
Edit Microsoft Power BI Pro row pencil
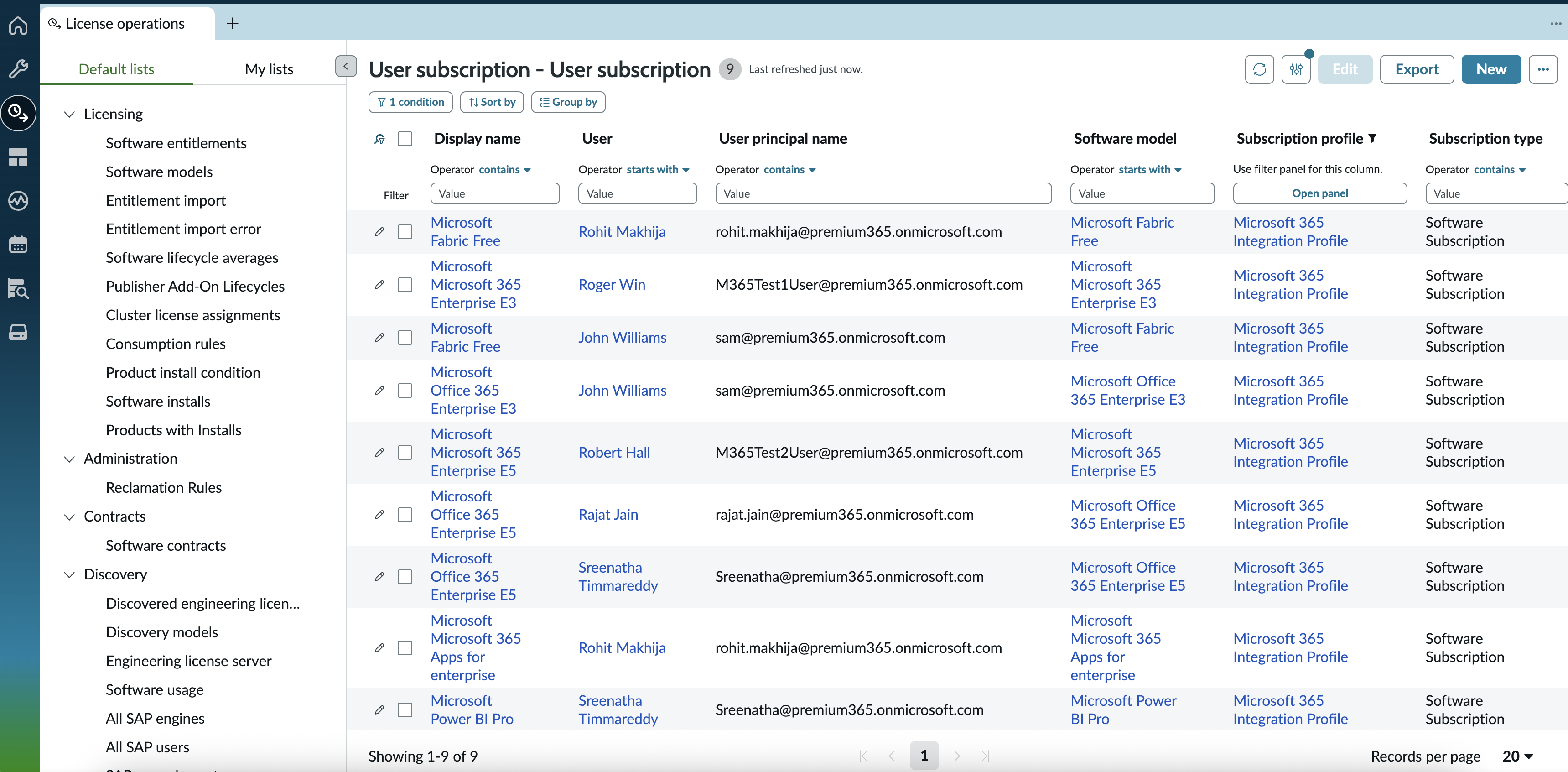pyautogui.click(x=379, y=709)
